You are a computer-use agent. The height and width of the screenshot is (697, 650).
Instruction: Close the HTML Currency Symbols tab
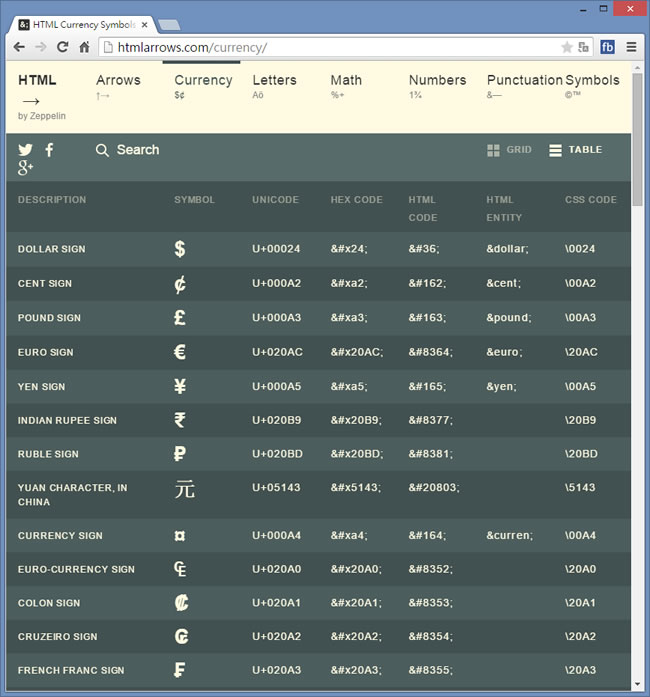click(x=144, y=25)
